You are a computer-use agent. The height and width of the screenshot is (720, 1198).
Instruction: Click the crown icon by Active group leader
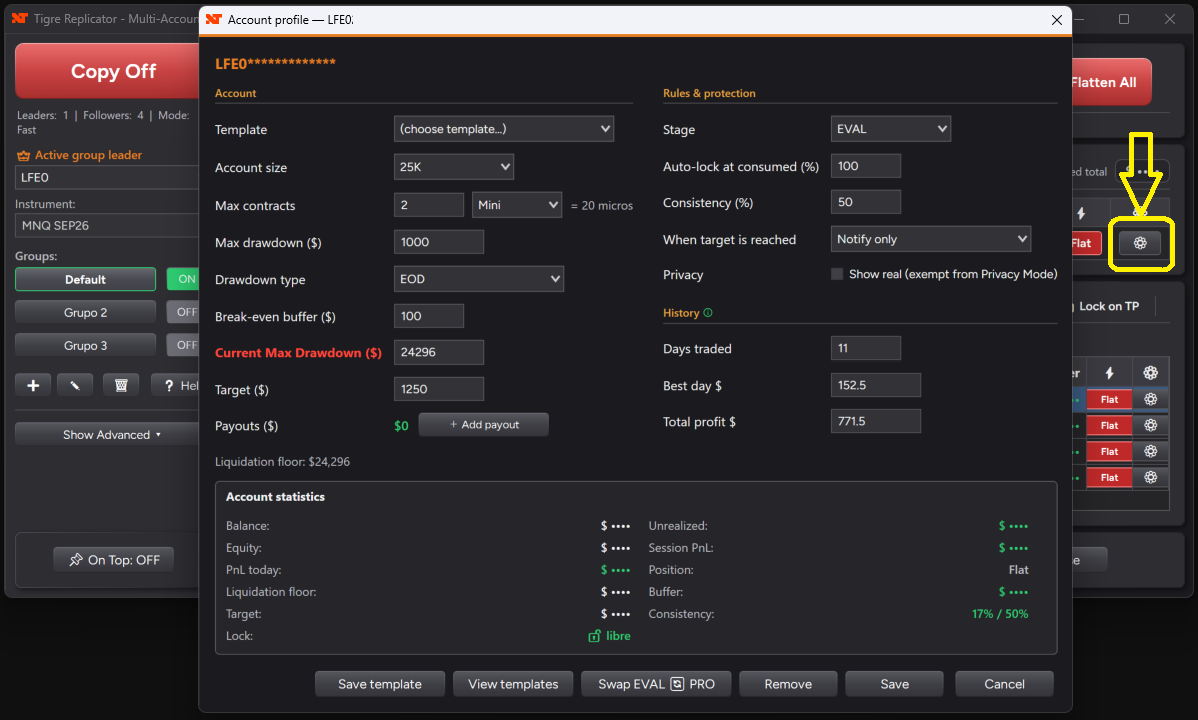[x=24, y=155]
